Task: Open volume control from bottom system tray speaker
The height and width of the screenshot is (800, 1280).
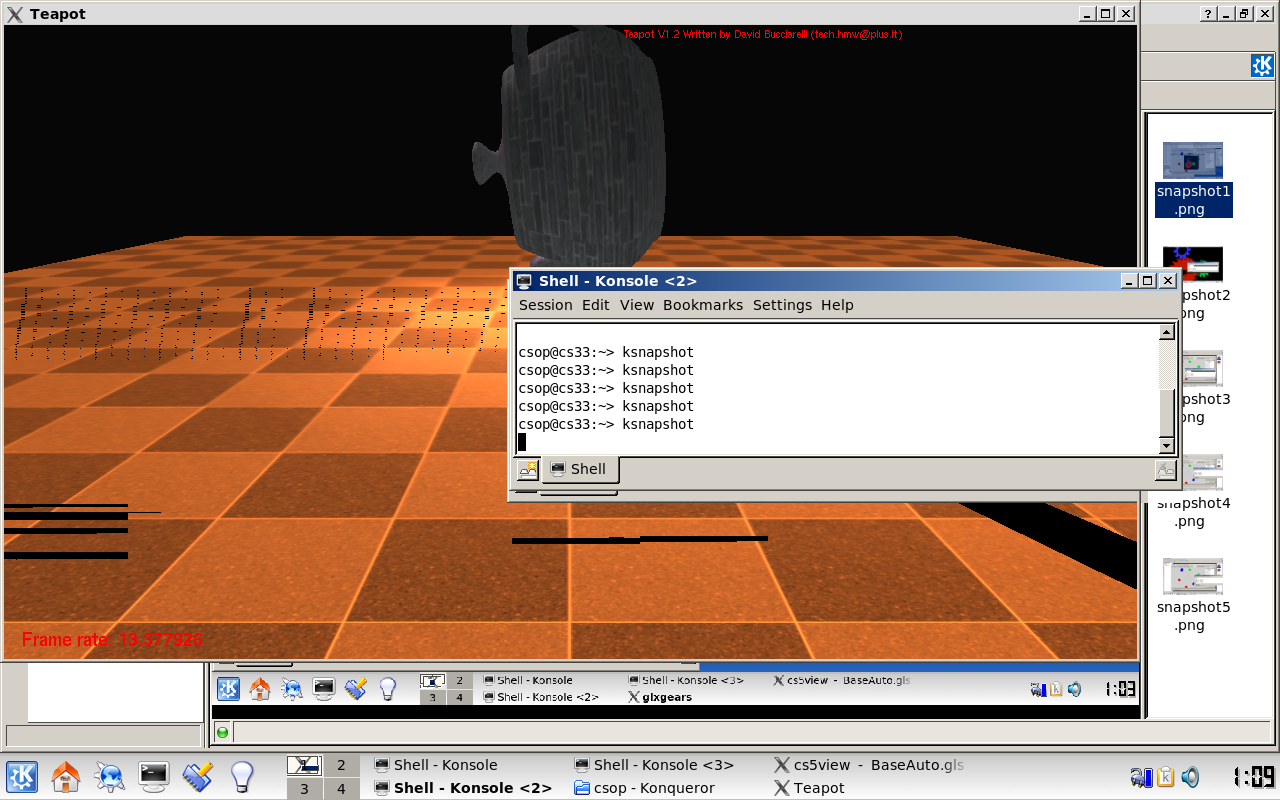Action: point(1190,777)
